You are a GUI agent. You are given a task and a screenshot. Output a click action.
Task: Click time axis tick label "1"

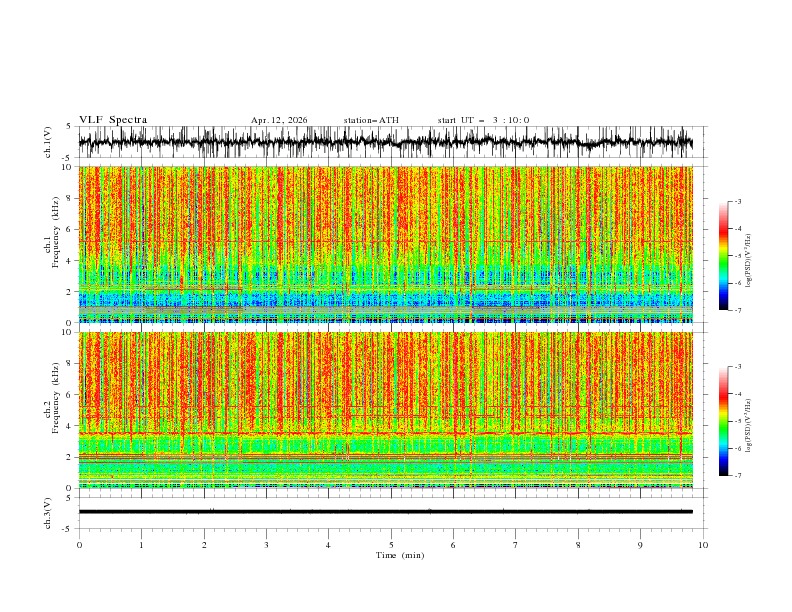point(141,545)
